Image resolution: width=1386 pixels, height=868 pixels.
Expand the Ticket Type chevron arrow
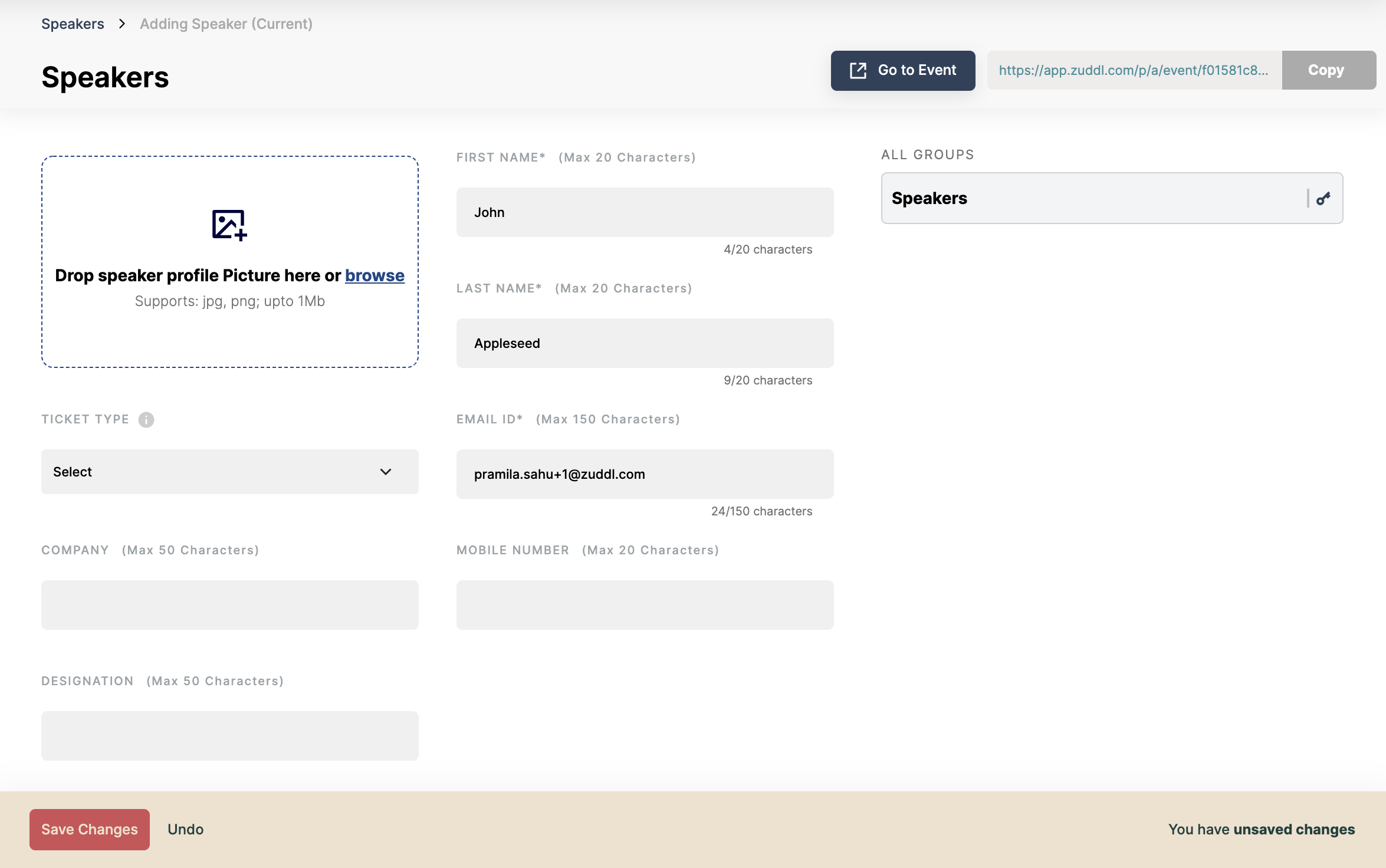[x=386, y=472]
